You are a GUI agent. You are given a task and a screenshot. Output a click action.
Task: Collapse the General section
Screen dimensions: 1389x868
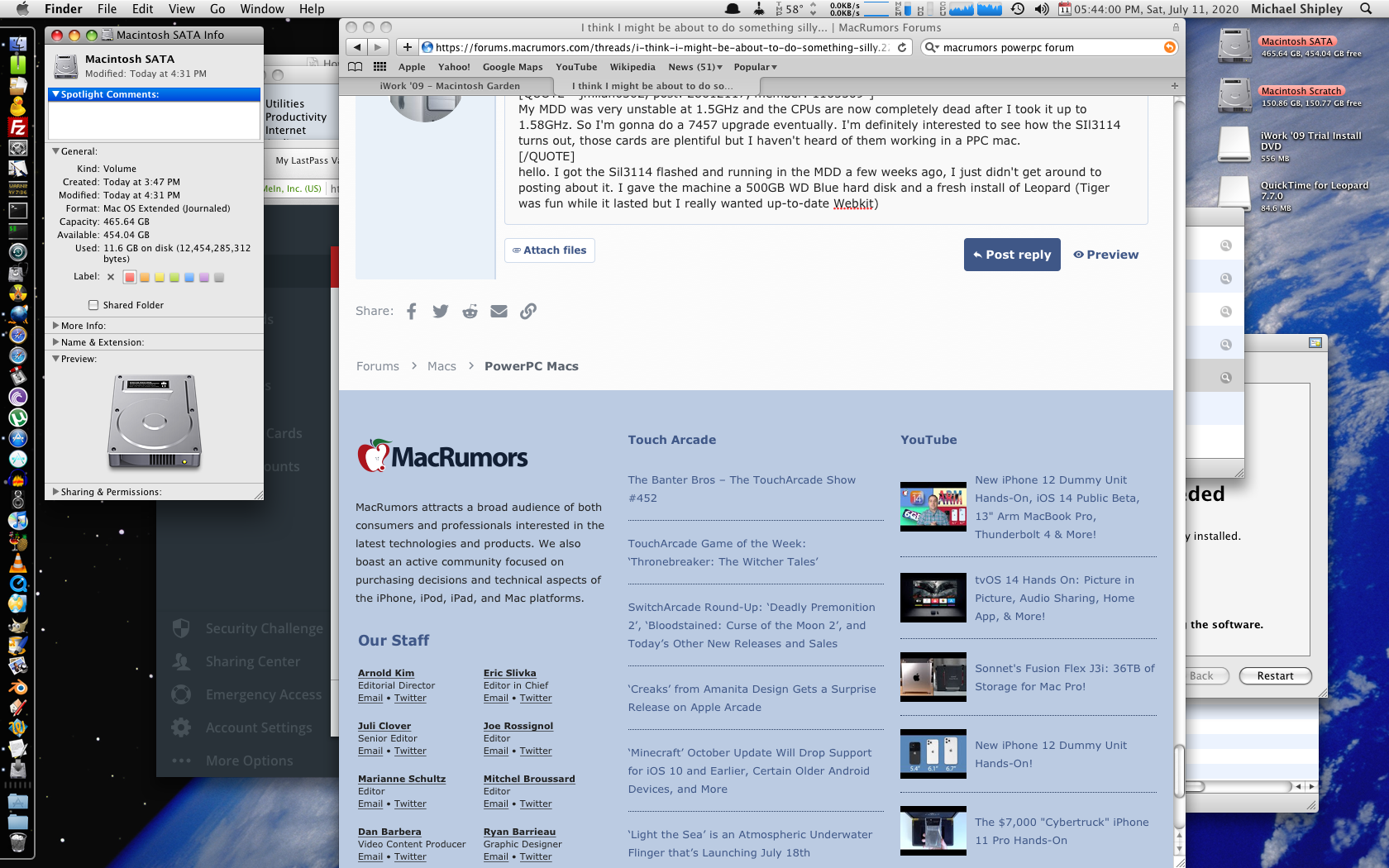pyautogui.click(x=56, y=151)
